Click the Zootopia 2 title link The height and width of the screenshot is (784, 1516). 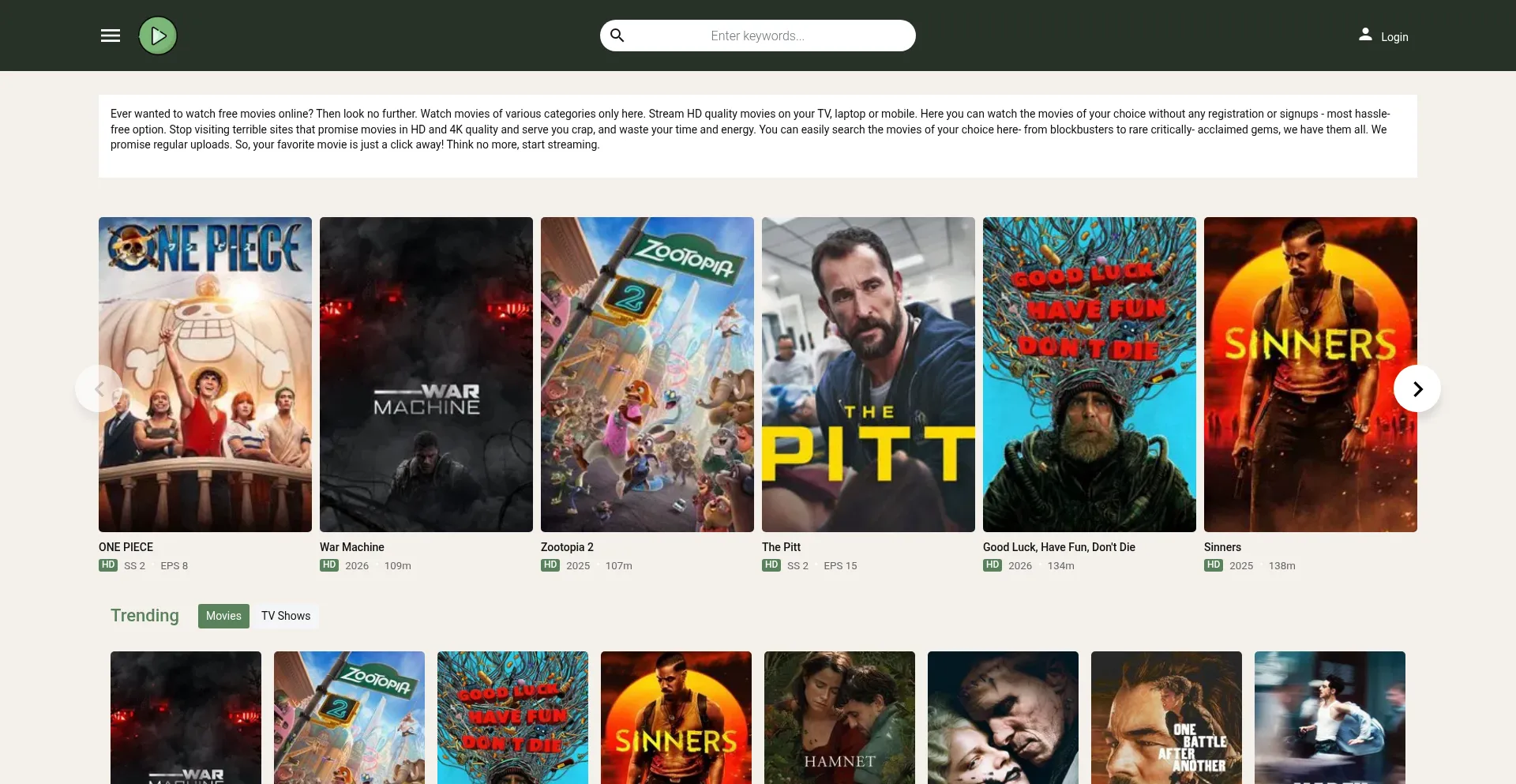coord(567,547)
